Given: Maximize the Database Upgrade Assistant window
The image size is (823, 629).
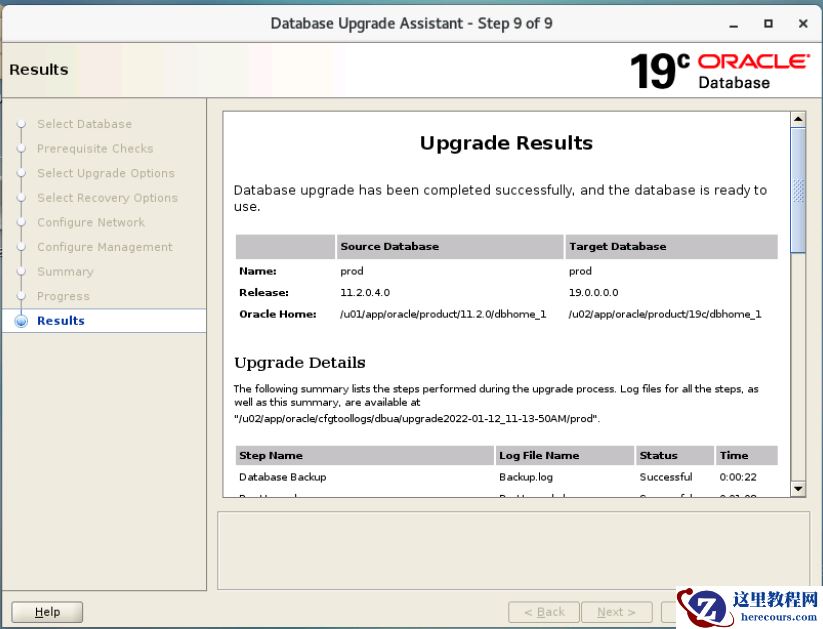Looking at the screenshot, I should point(768,24).
